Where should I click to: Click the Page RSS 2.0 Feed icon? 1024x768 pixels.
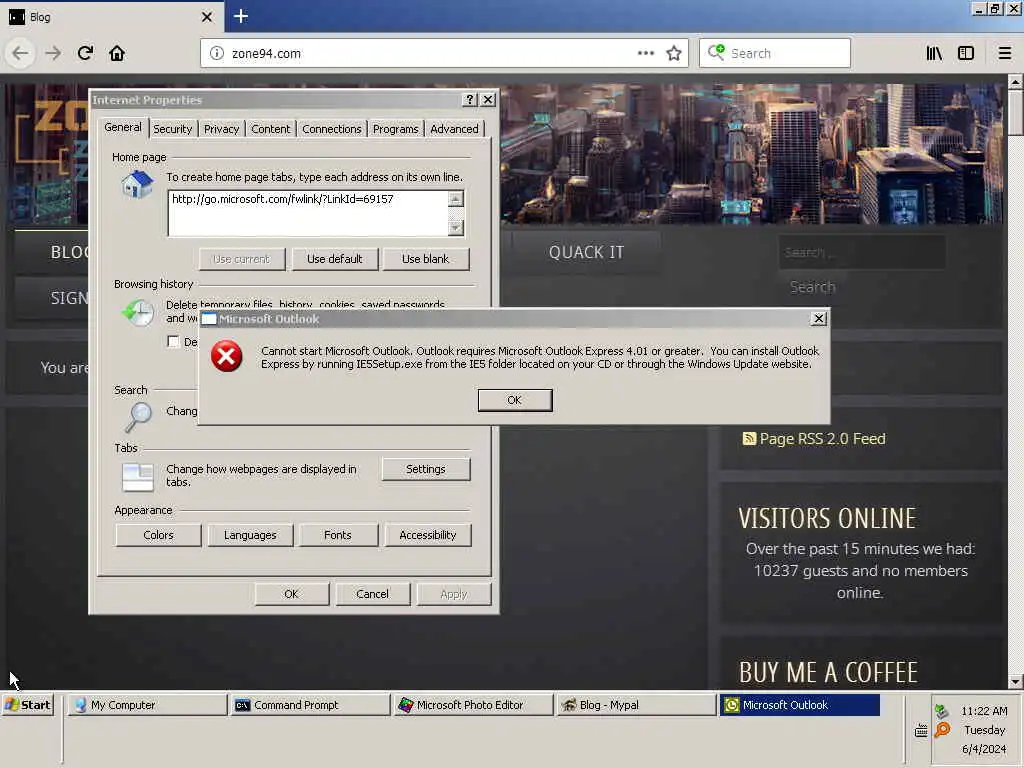coord(748,438)
